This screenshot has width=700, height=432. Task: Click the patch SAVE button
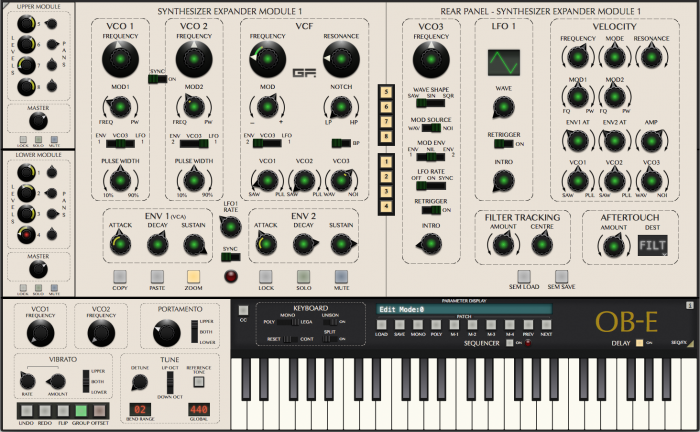coord(400,324)
